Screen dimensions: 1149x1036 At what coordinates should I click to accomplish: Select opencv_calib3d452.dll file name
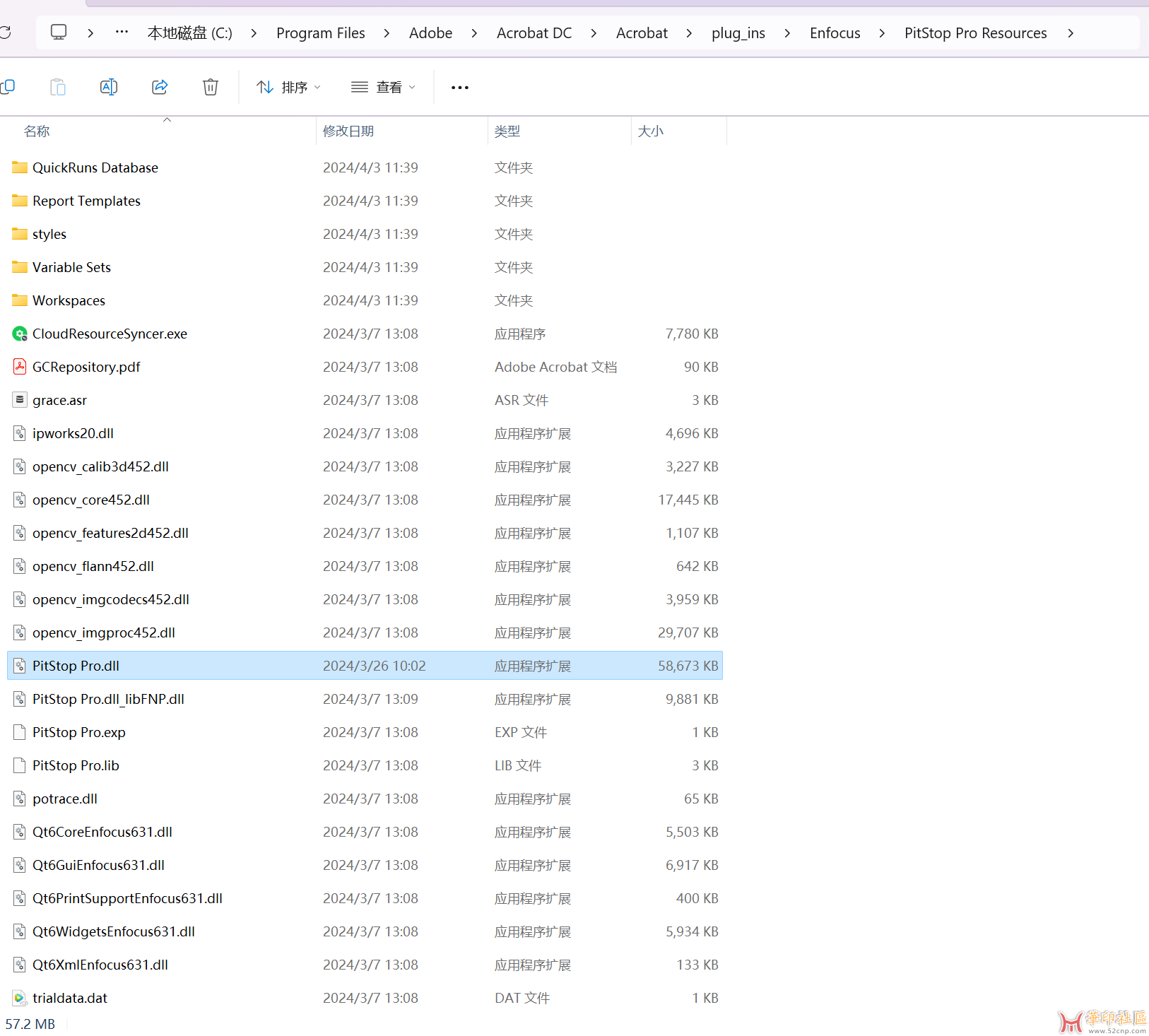(x=100, y=466)
